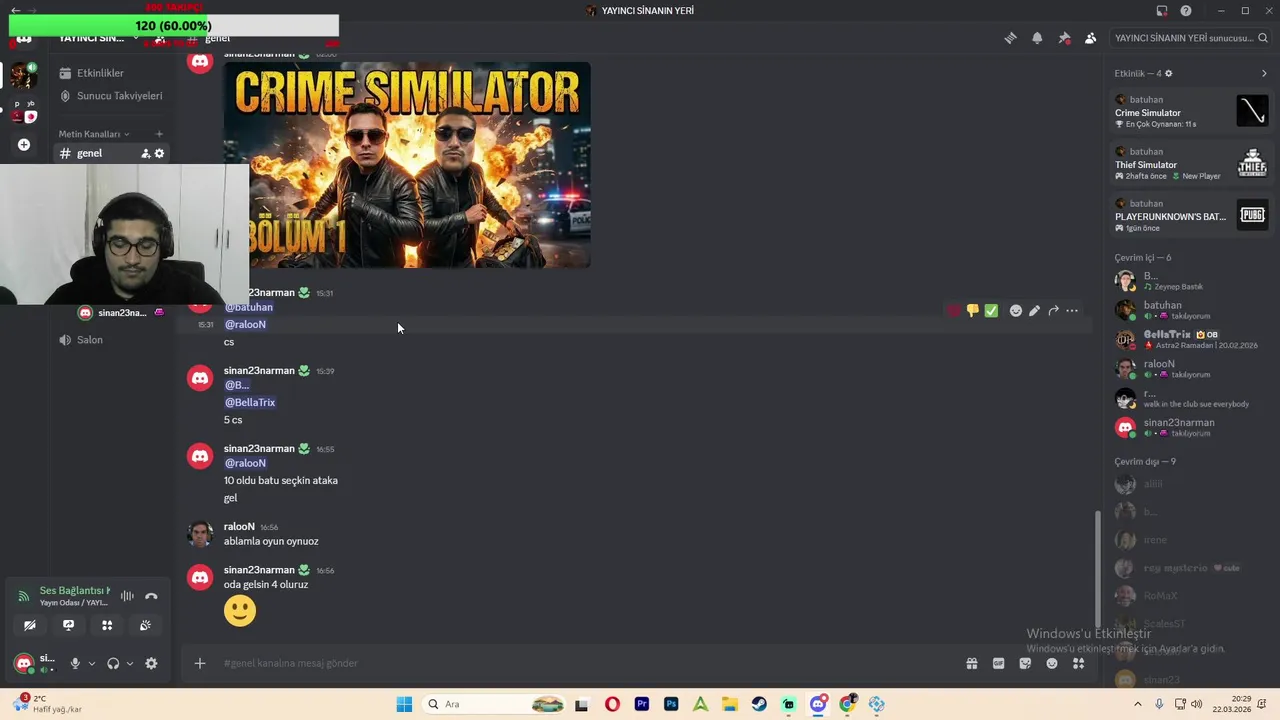Screen dimensions: 1280x720
Task: Add a server with the plus button
Action: tap(24, 145)
